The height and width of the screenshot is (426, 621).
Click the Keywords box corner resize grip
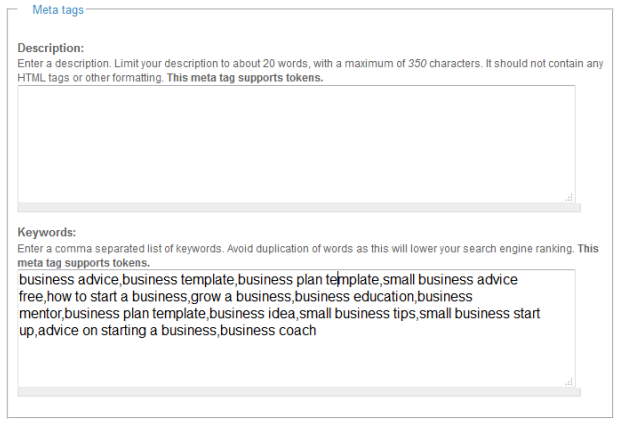pyautogui.click(x=569, y=382)
